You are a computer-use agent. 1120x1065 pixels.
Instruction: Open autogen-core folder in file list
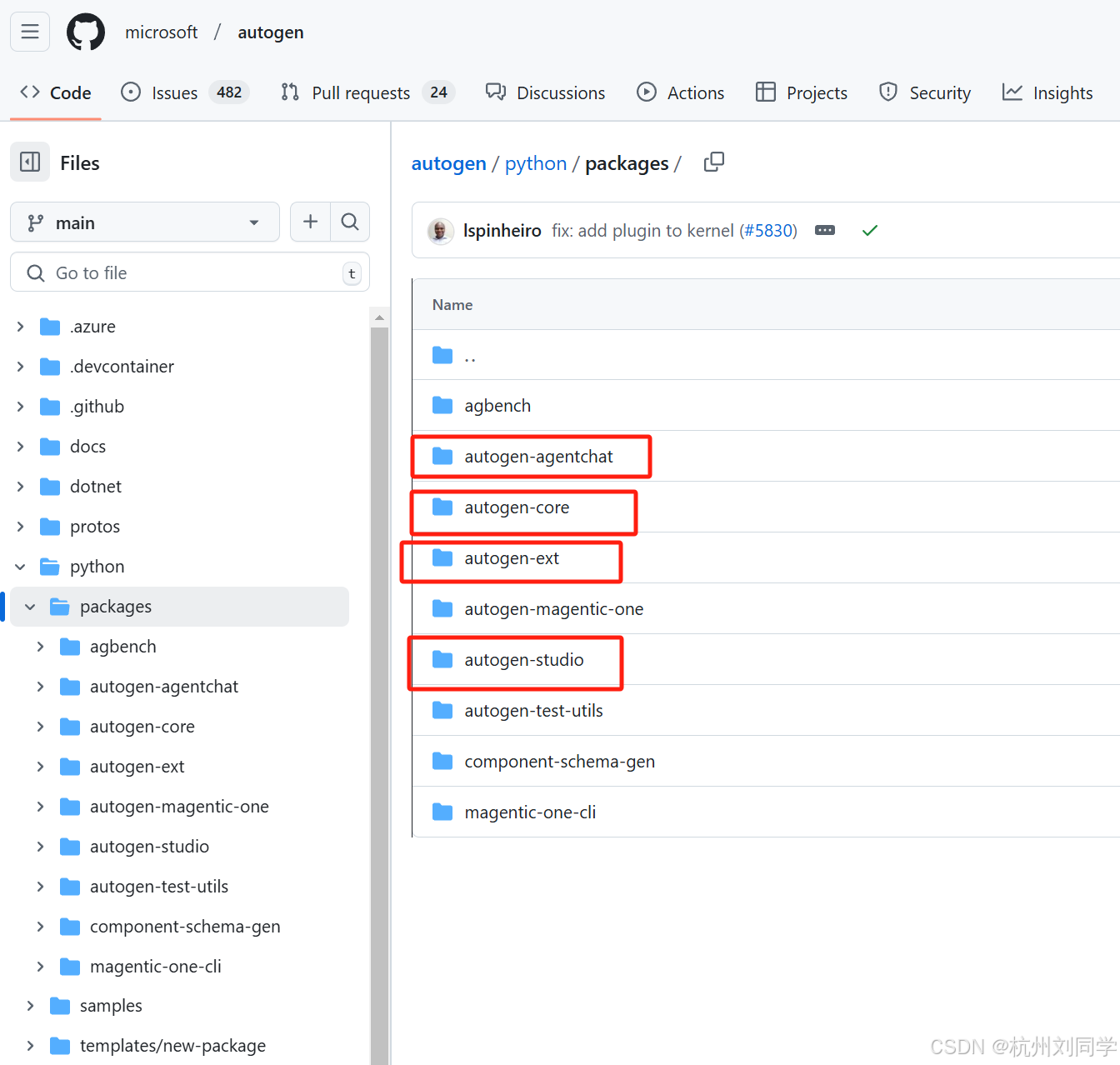[517, 507]
